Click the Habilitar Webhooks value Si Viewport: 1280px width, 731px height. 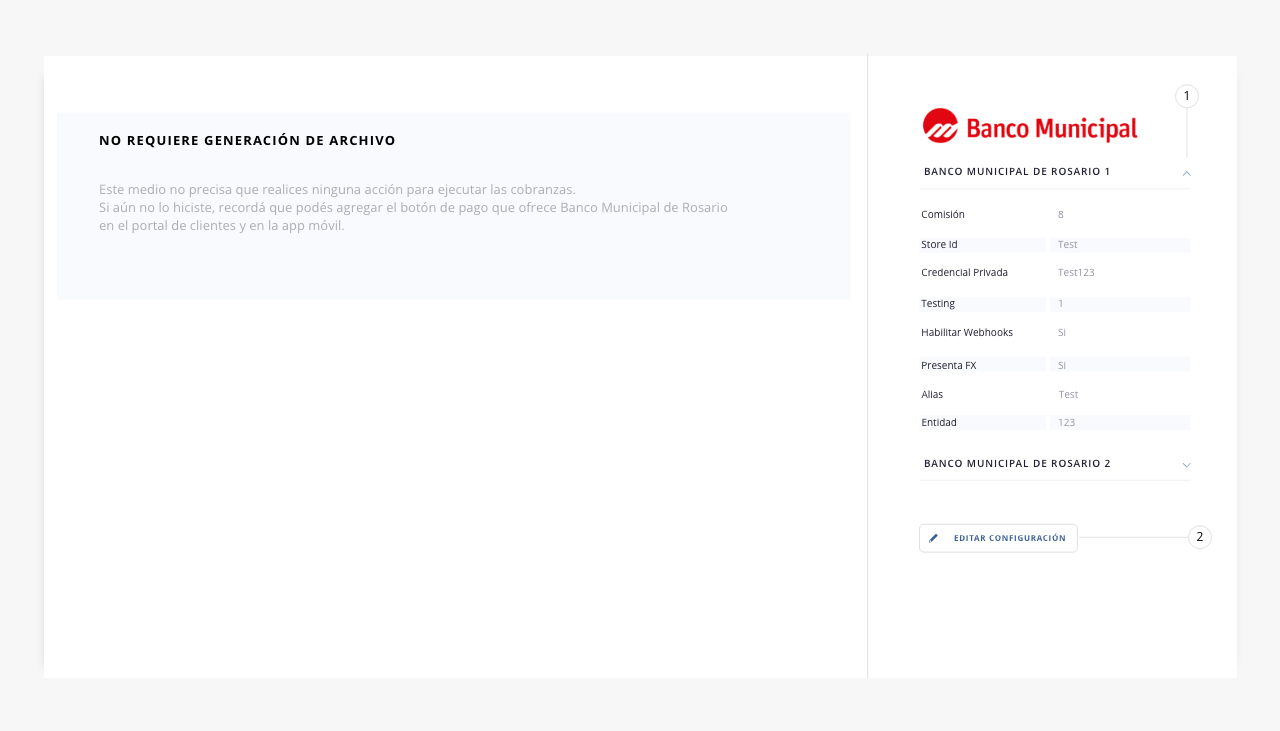tap(1062, 333)
